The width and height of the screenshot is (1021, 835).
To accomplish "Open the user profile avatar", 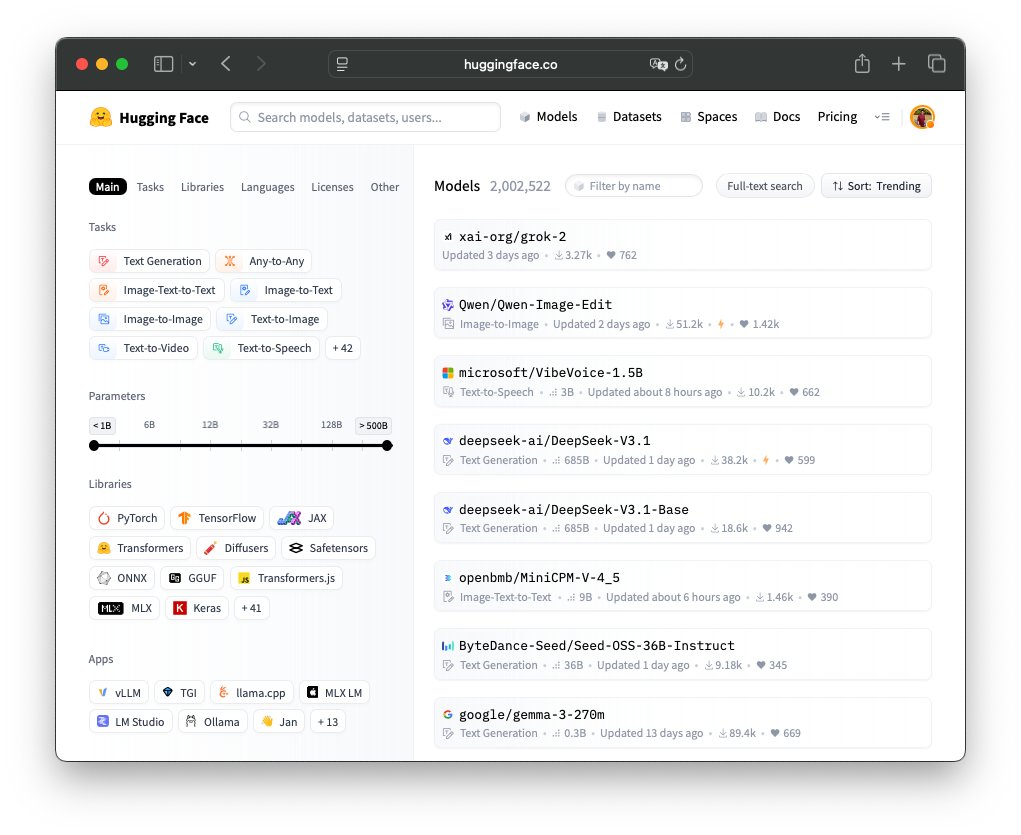I will [x=921, y=117].
